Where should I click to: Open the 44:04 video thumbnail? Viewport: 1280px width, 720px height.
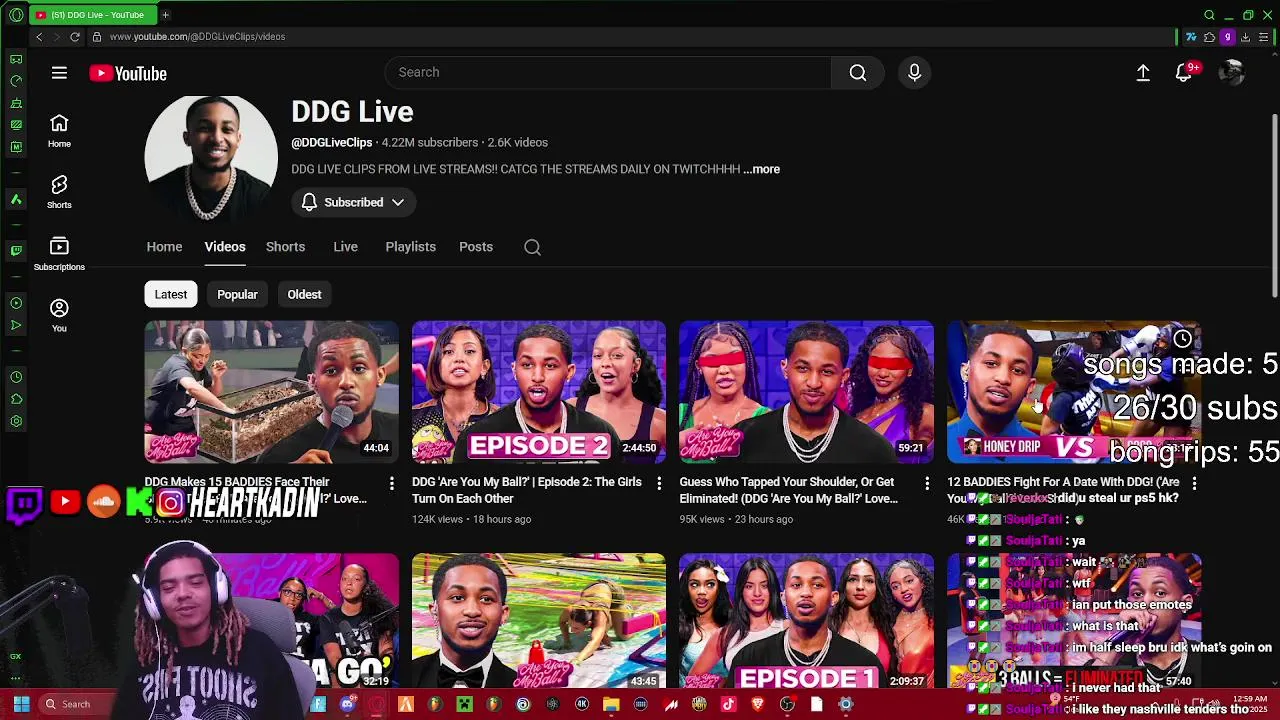(x=271, y=392)
